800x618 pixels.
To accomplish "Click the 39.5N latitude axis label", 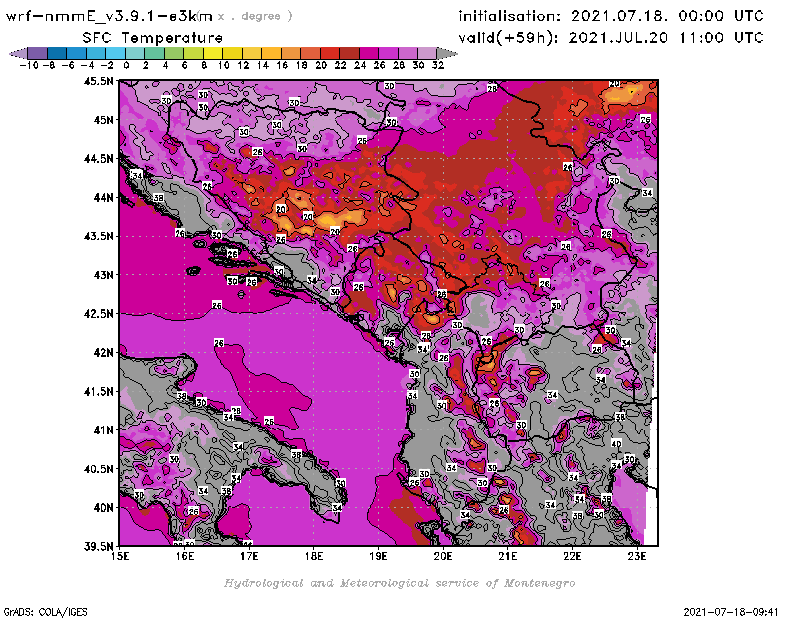I will [x=98, y=547].
